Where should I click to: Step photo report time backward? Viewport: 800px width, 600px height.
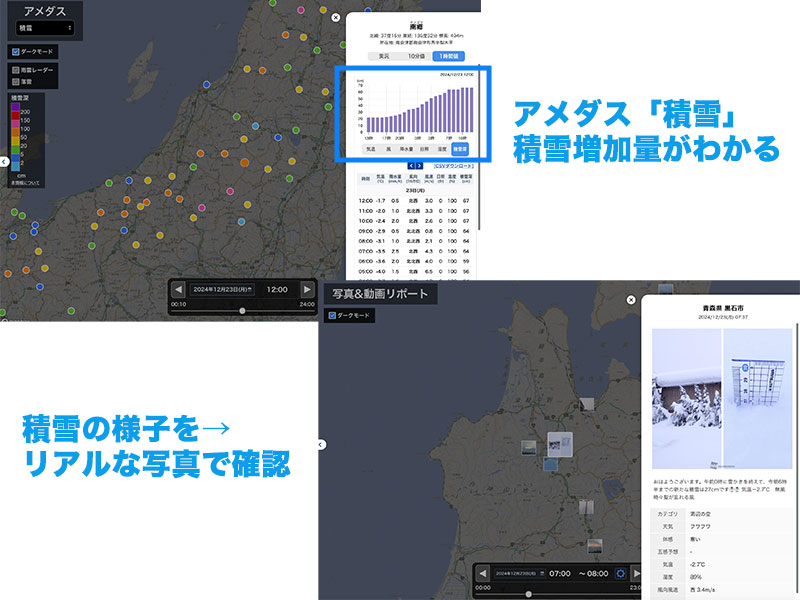coord(483,573)
